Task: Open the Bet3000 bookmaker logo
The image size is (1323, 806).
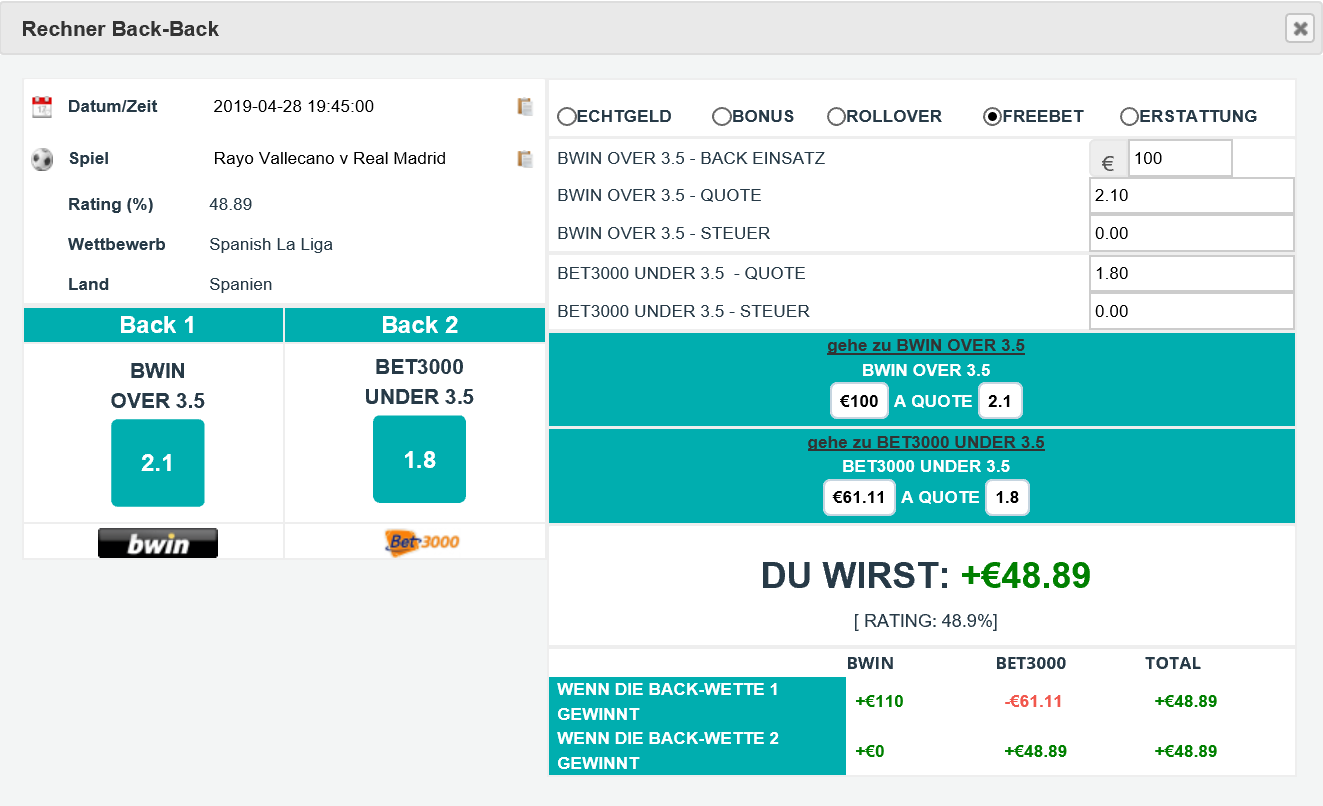Action: [x=421, y=542]
